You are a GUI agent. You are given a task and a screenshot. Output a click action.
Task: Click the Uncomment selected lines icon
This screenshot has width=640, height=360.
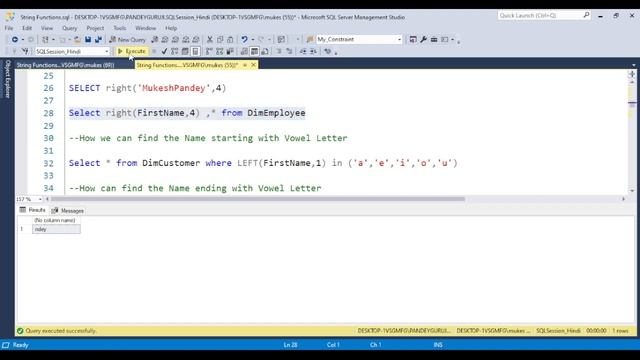(289, 51)
